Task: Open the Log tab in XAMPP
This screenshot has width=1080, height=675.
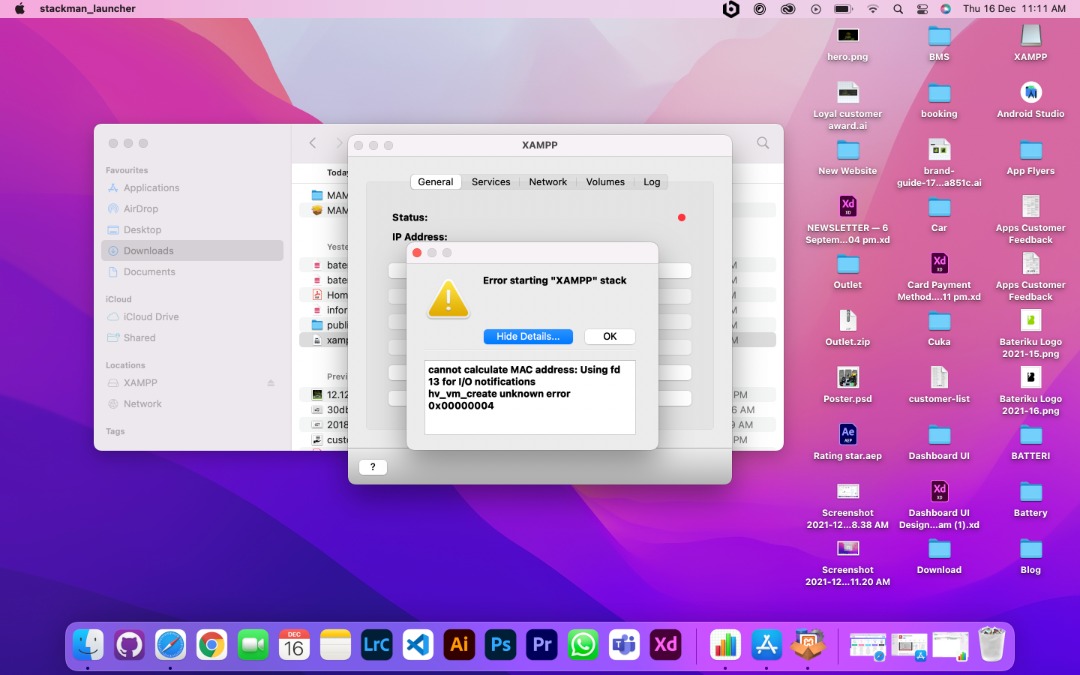Action: [x=652, y=182]
